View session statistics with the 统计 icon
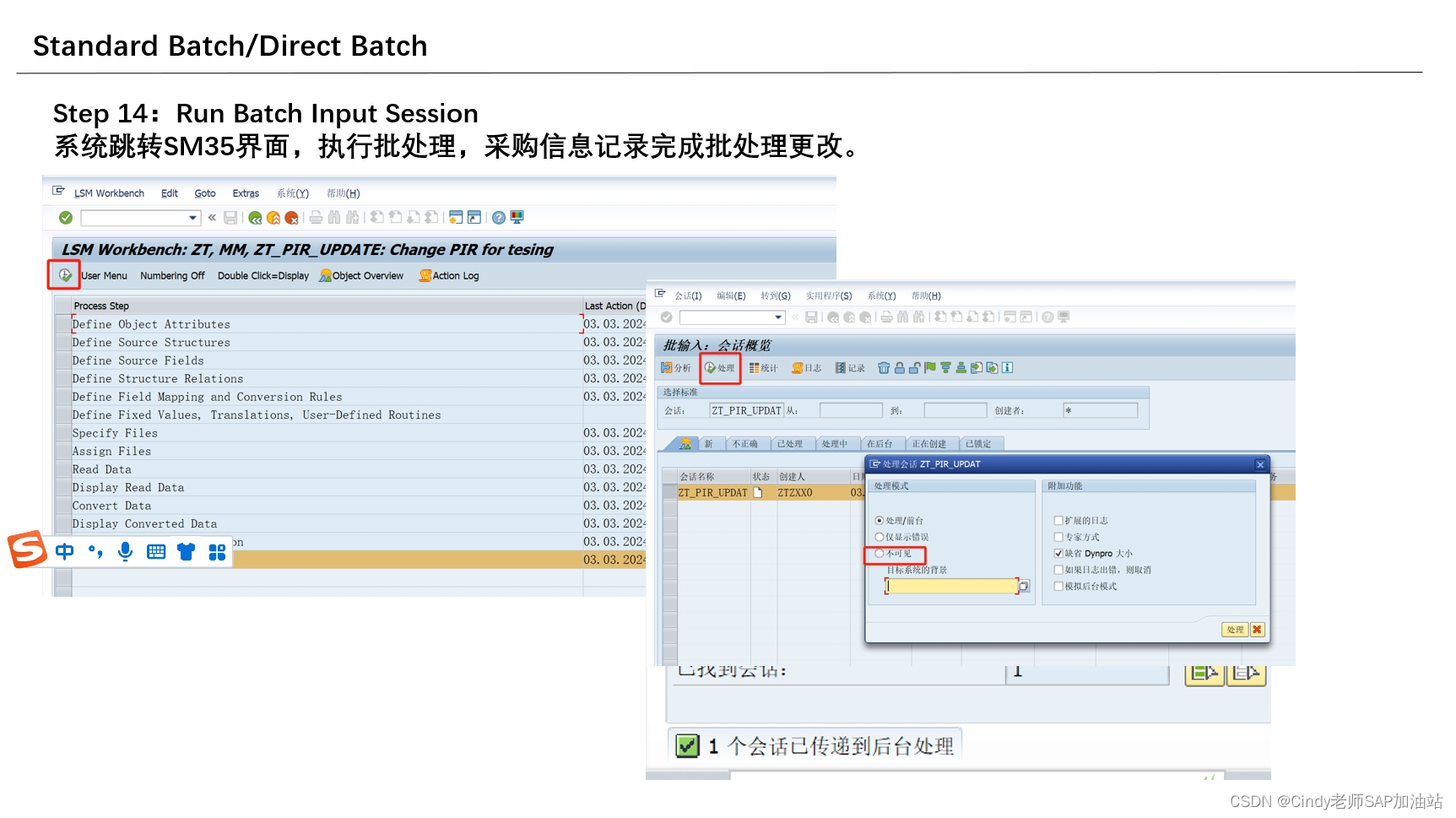This screenshot has width=1456, height=818. pyautogui.click(x=763, y=367)
